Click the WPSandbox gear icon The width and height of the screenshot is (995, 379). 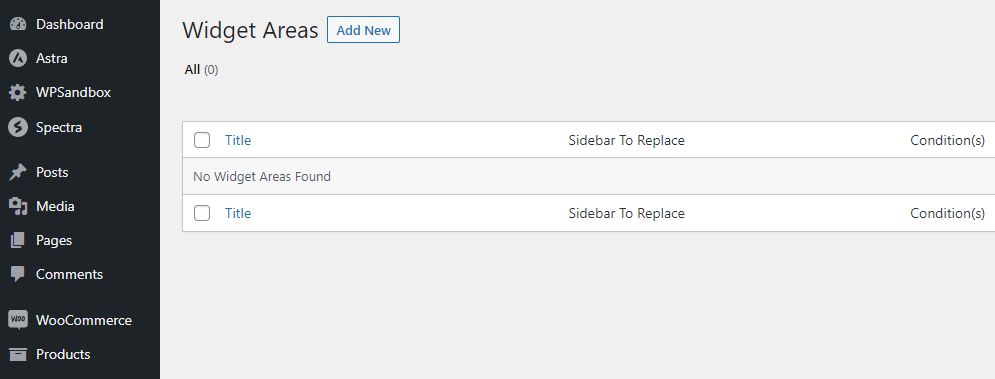click(18, 93)
